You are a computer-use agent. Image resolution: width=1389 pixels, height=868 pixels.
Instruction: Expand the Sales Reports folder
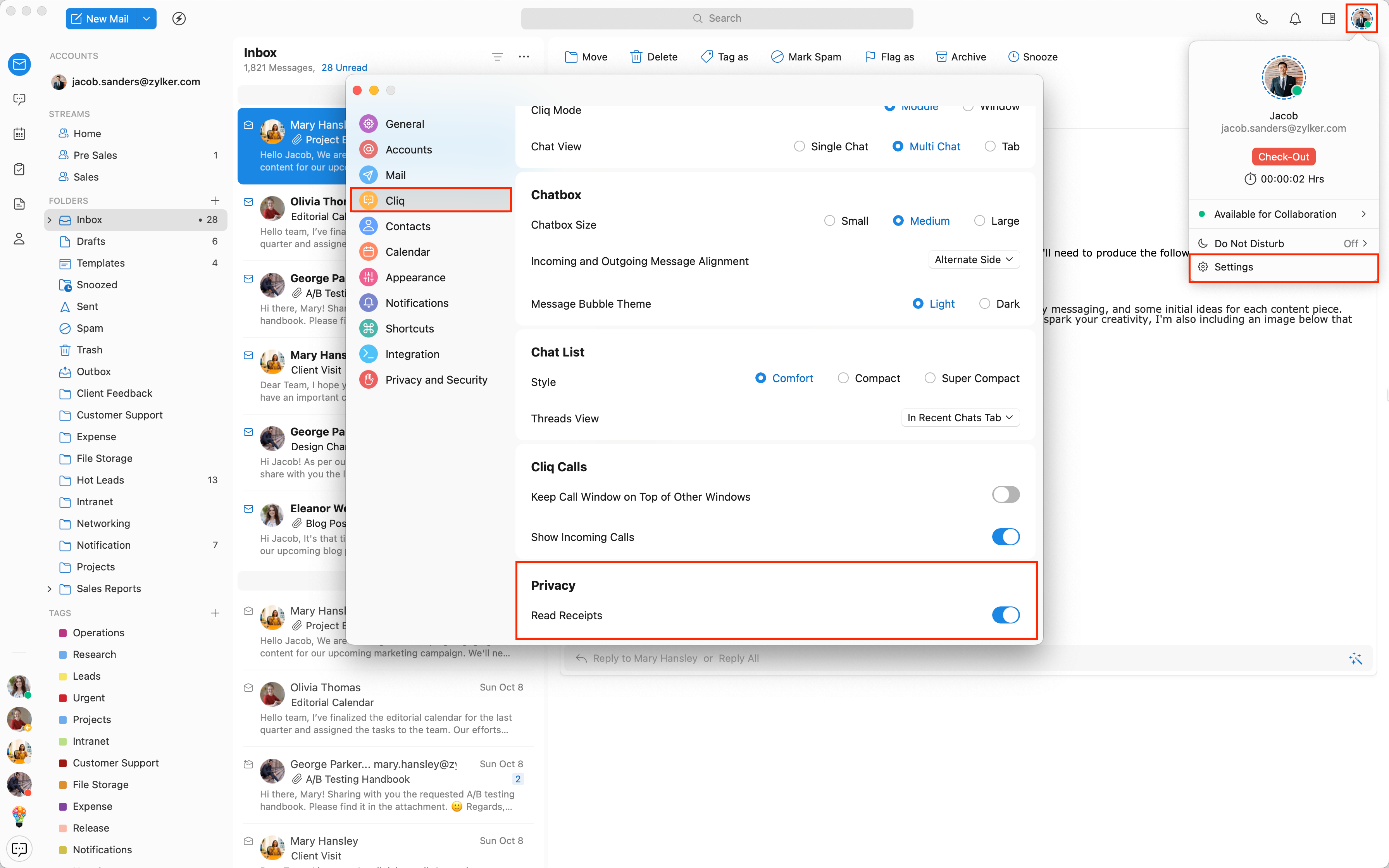pos(49,589)
